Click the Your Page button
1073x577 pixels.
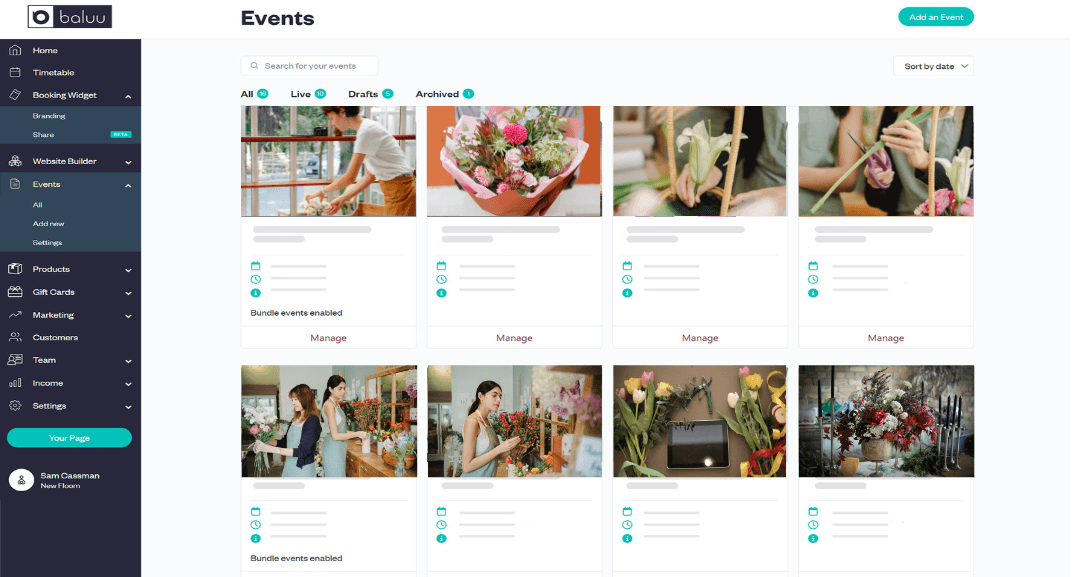point(69,438)
